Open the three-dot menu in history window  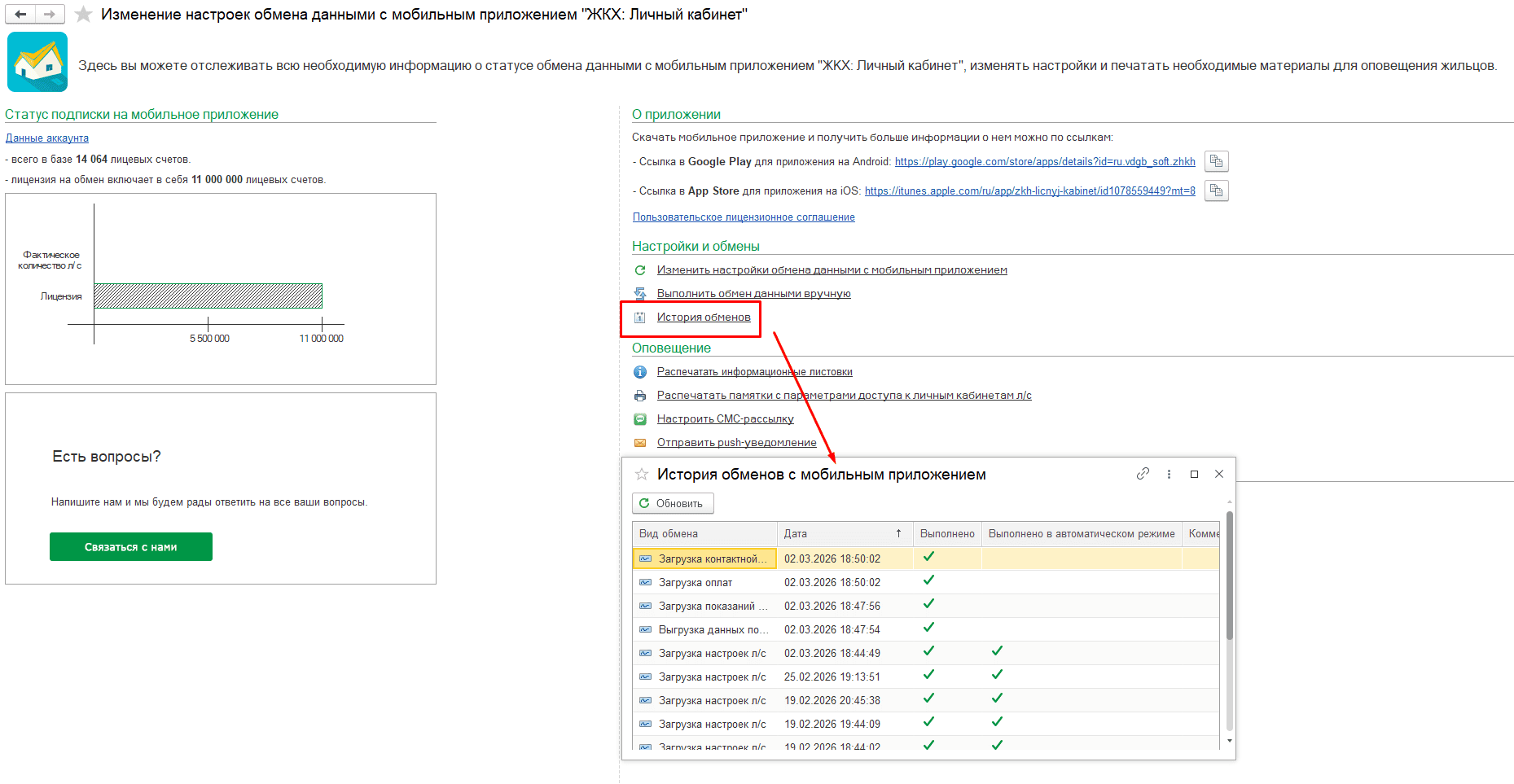(1169, 474)
